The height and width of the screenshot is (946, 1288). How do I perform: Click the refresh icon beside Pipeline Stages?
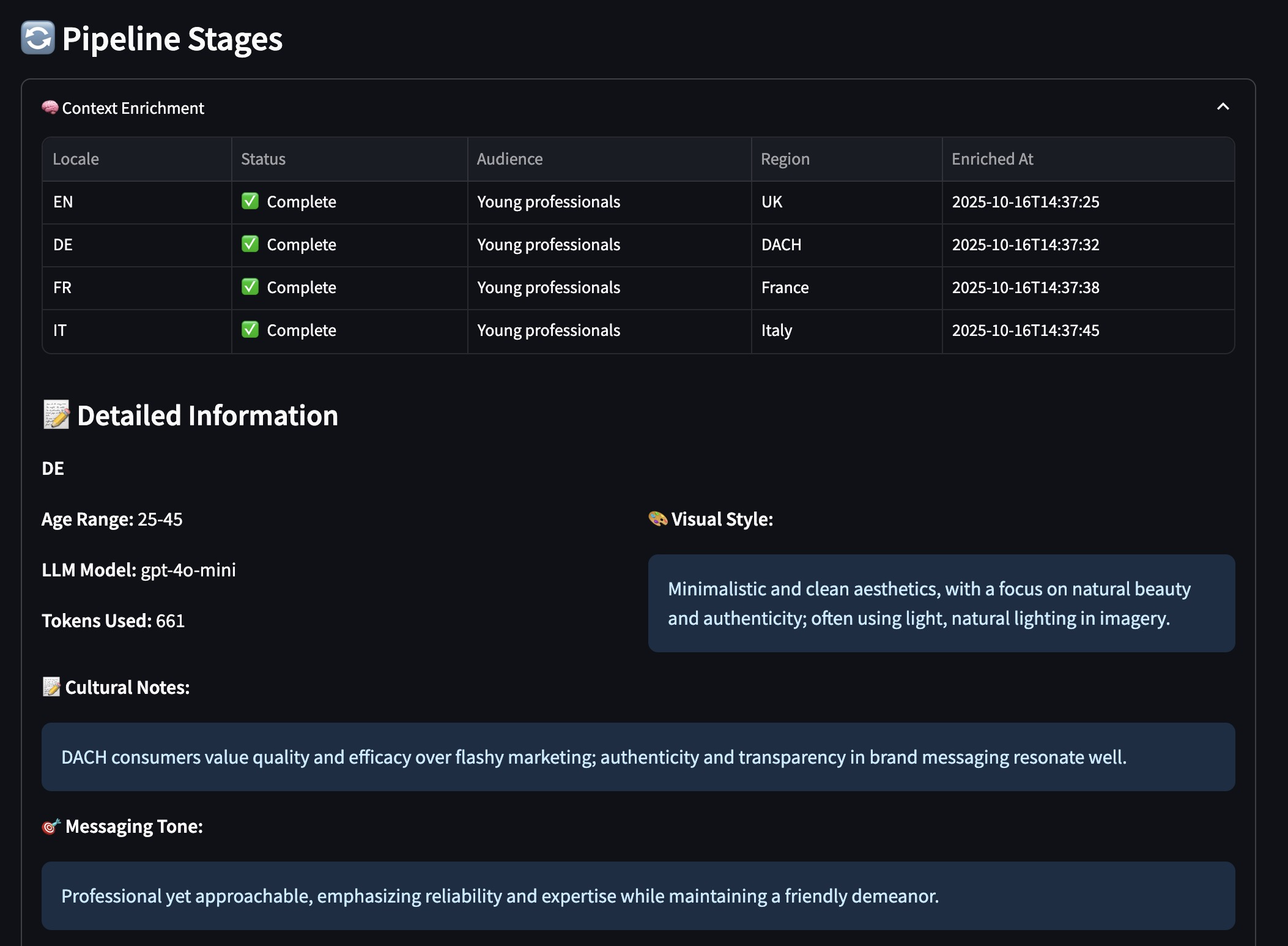[38, 38]
